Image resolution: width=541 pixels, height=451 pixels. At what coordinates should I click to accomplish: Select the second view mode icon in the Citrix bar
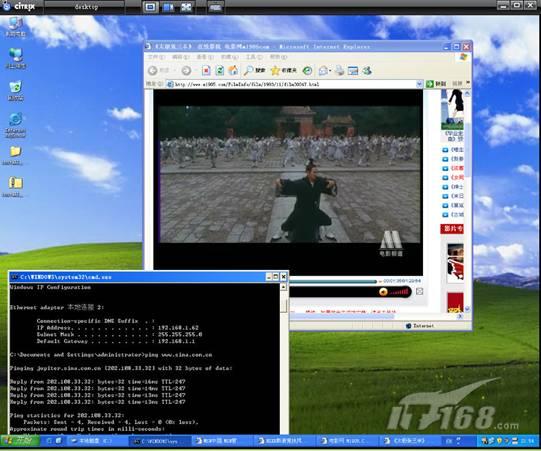(168, 7)
